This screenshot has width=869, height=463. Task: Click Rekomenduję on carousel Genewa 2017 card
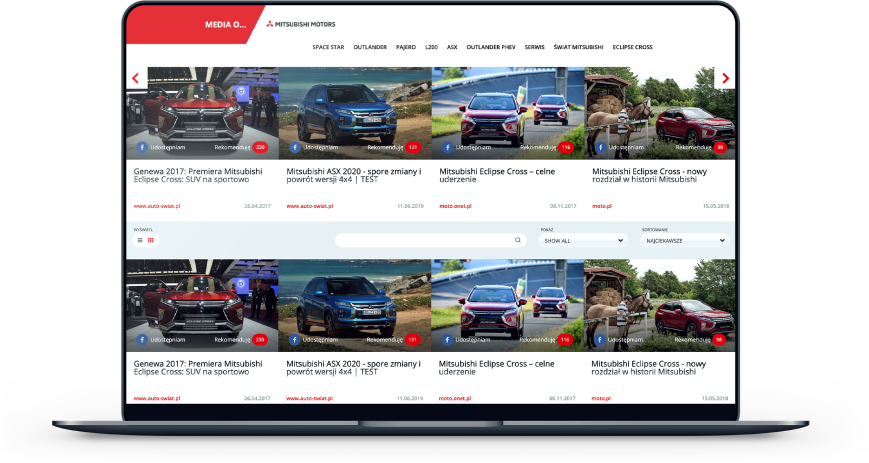(x=233, y=147)
